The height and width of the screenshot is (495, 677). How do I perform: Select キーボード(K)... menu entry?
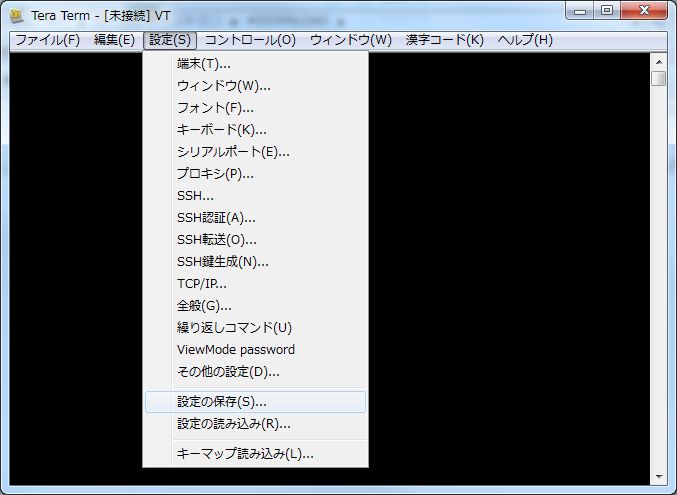[221, 130]
